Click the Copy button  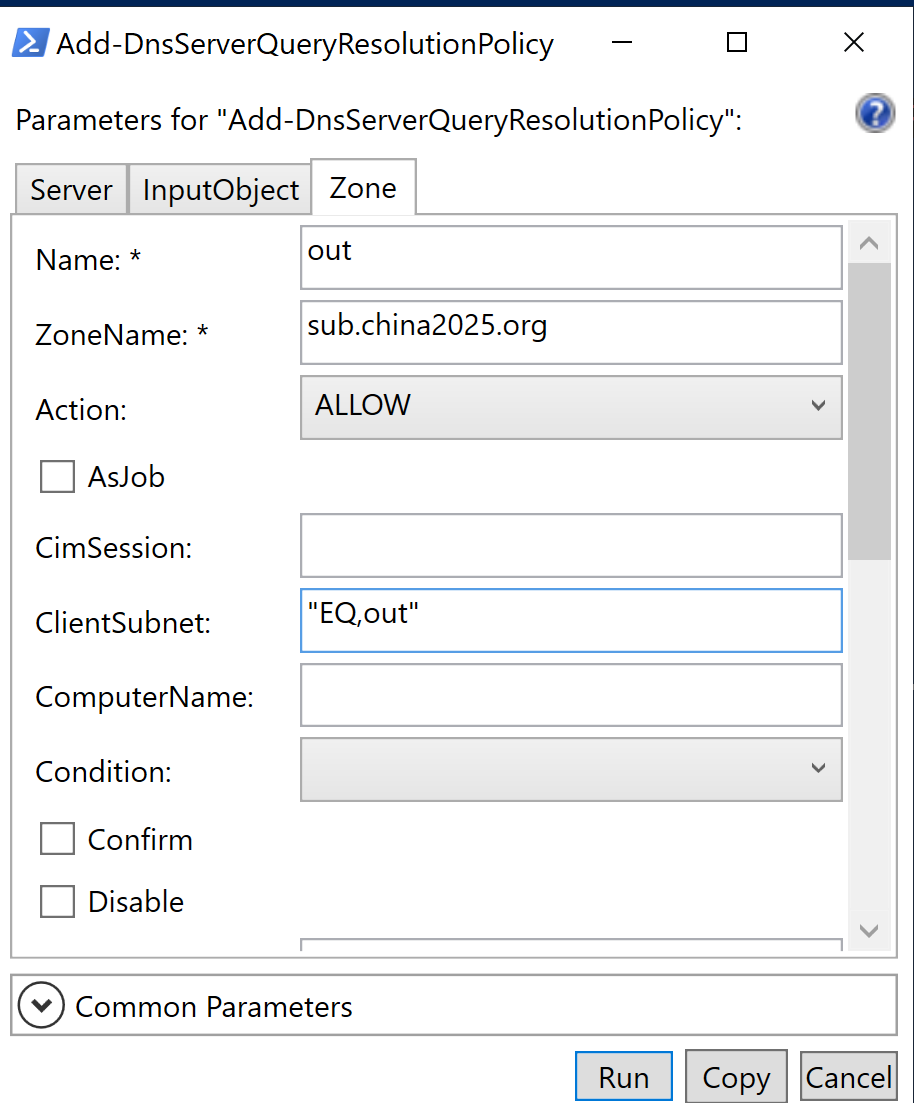[x=736, y=1076]
